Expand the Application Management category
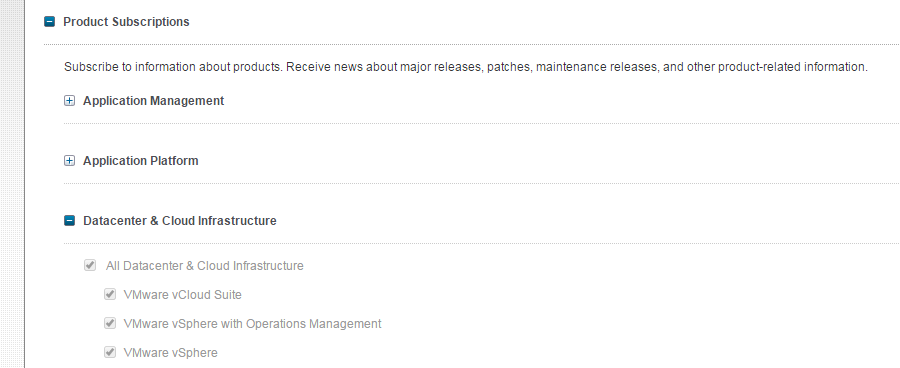Viewport: 900px width, 368px height. pyautogui.click(x=69, y=100)
